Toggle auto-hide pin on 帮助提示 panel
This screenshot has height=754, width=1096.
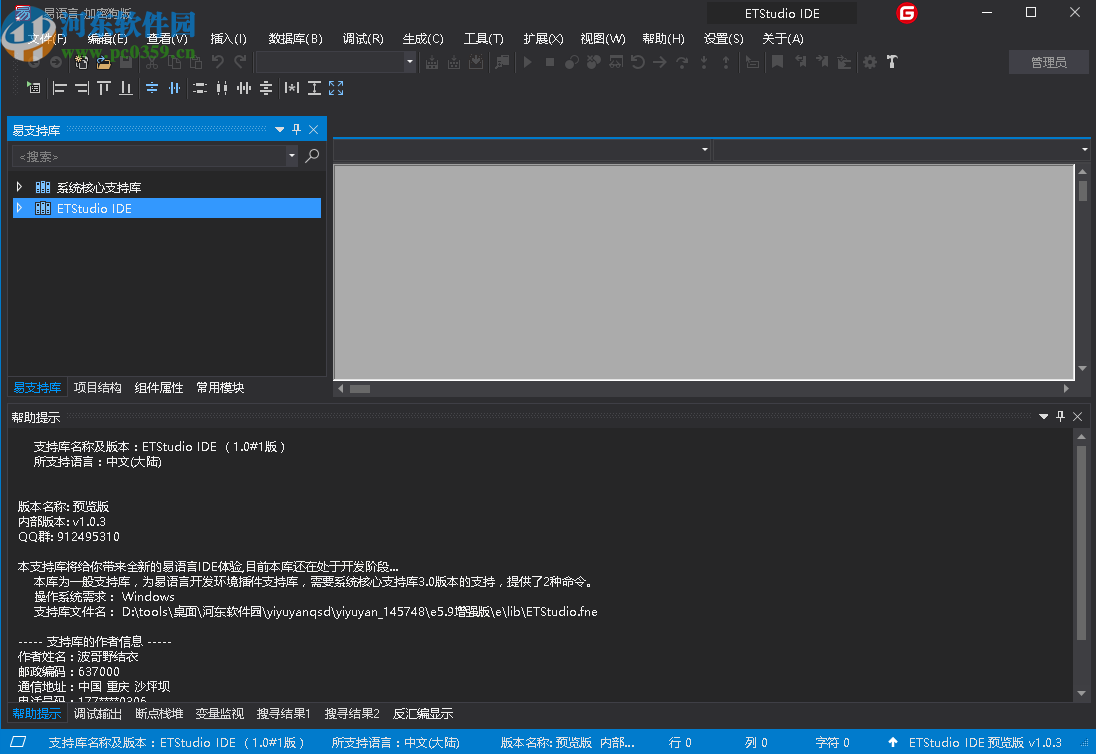(x=1061, y=416)
